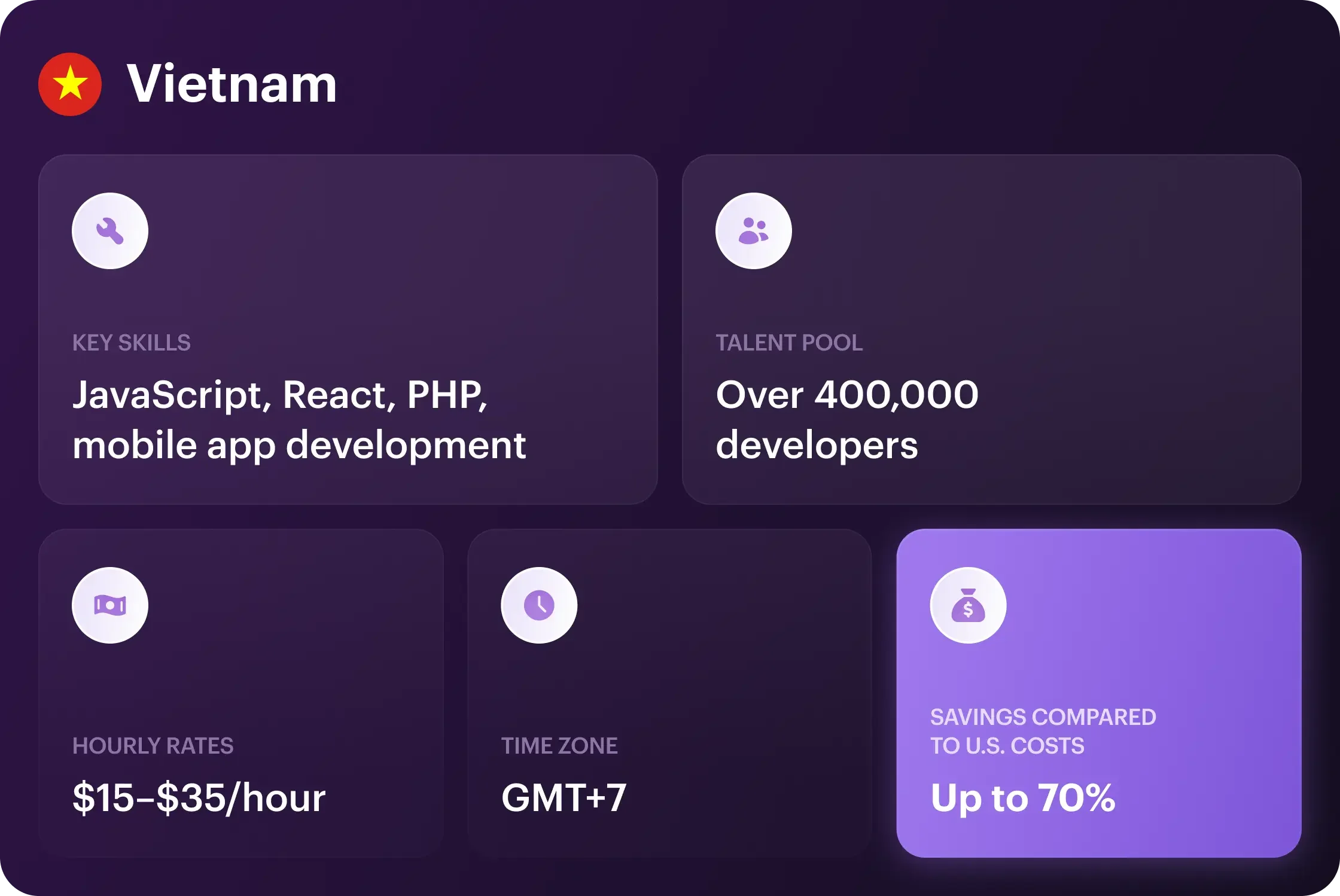Select the Vietnam heading text
Screen dimensions: 1340x896
tap(232, 84)
